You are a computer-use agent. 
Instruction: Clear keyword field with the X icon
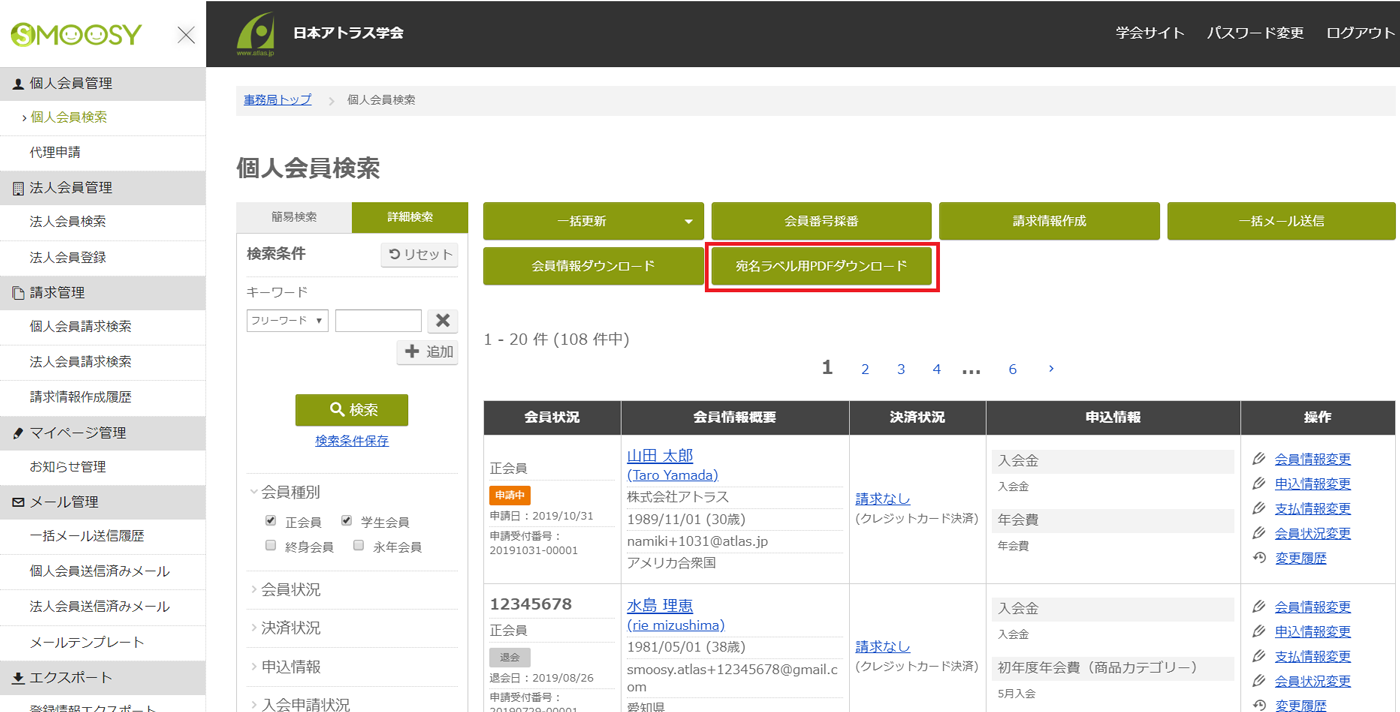pyautogui.click(x=442, y=321)
